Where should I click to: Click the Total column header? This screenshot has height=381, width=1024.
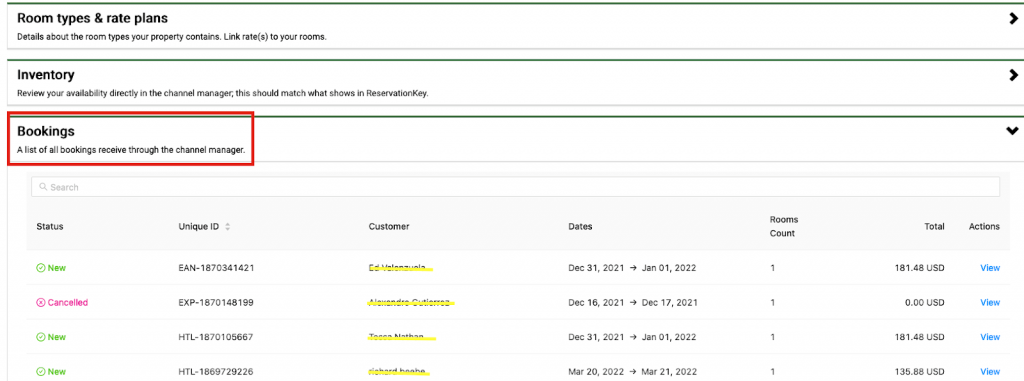(x=934, y=227)
